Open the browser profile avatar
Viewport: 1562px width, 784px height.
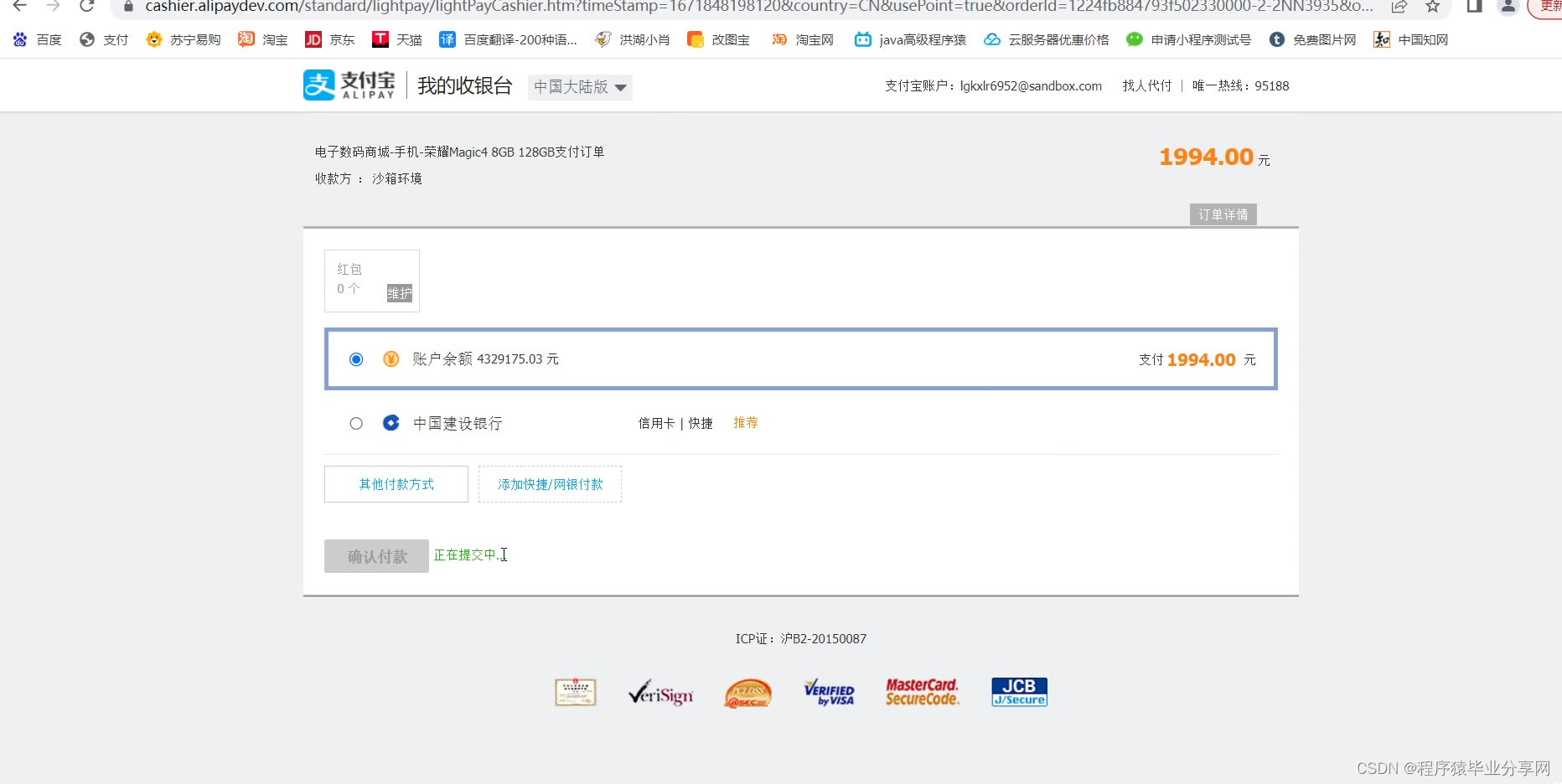[1508, 6]
